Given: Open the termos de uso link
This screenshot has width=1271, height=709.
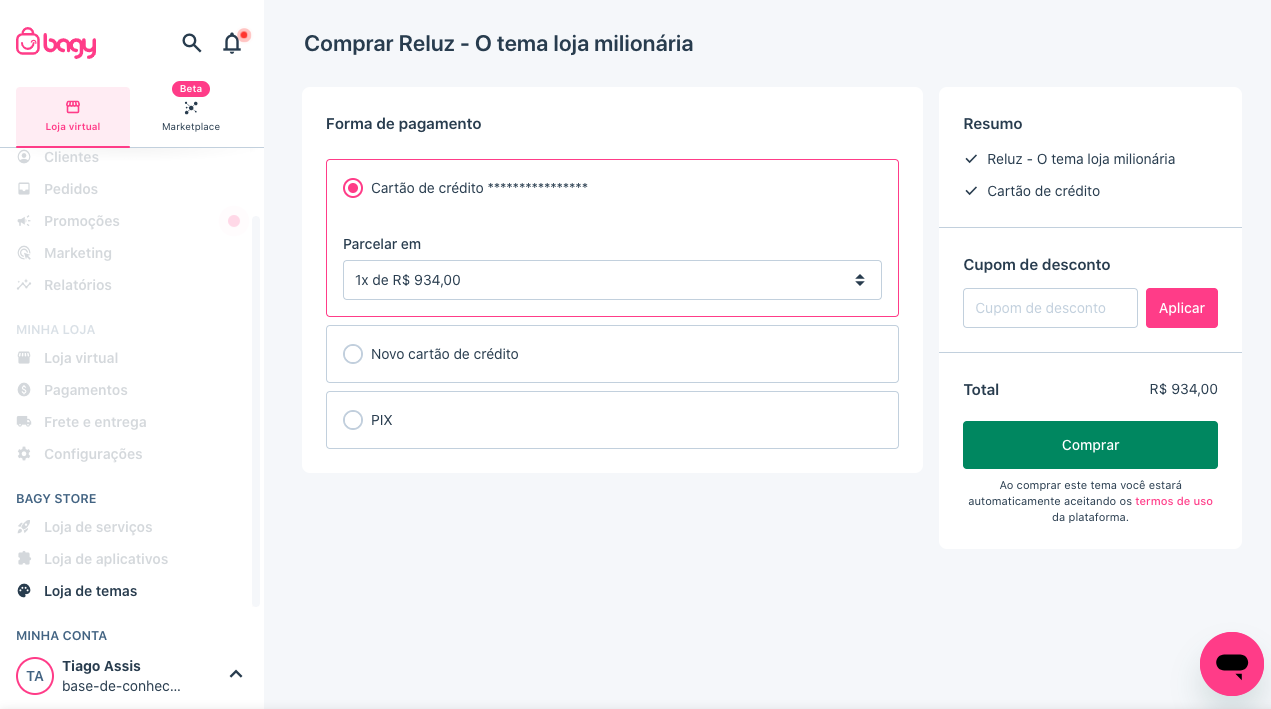Looking at the screenshot, I should click(1174, 501).
